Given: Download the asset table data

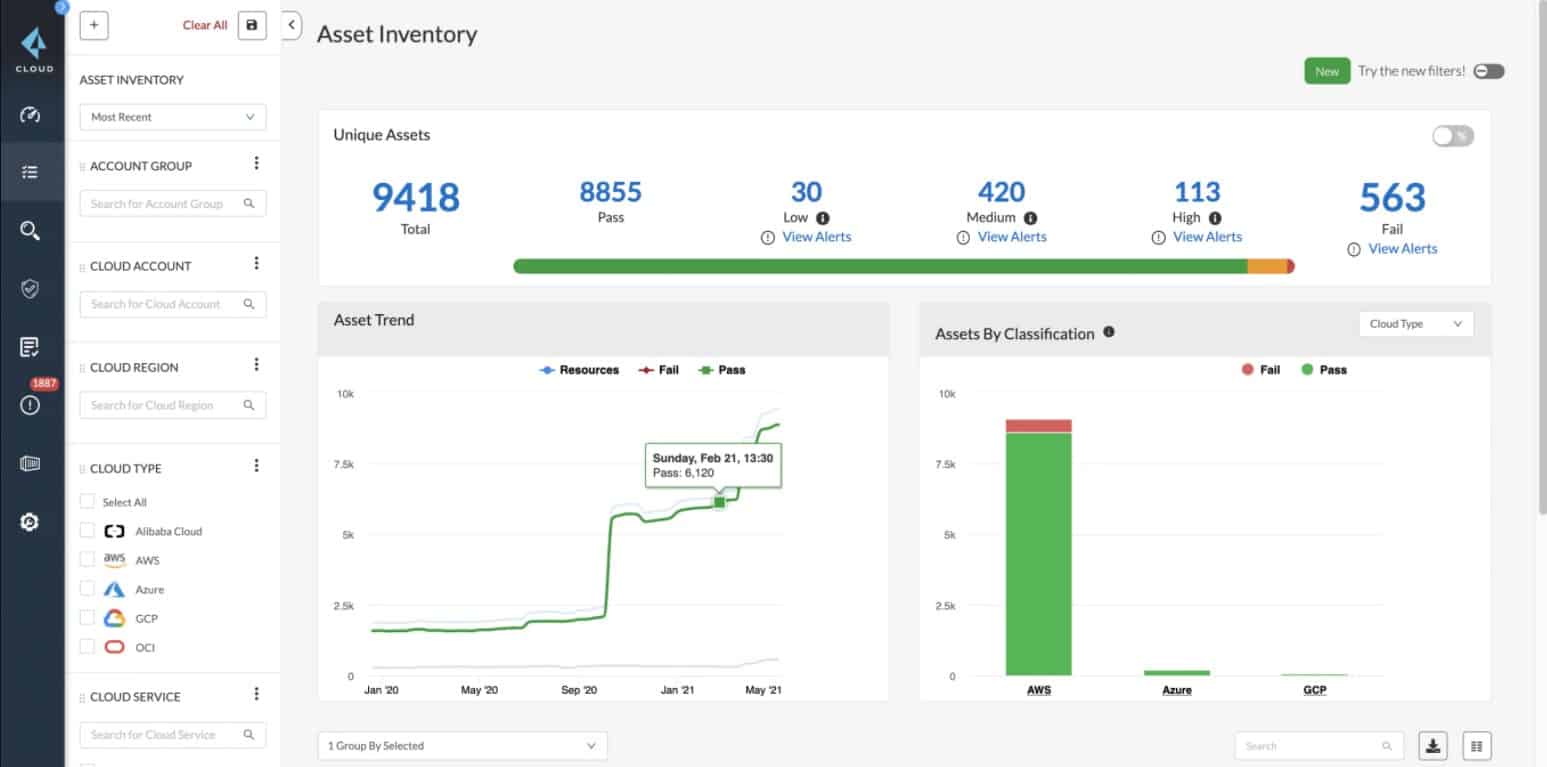Looking at the screenshot, I should click(1433, 745).
